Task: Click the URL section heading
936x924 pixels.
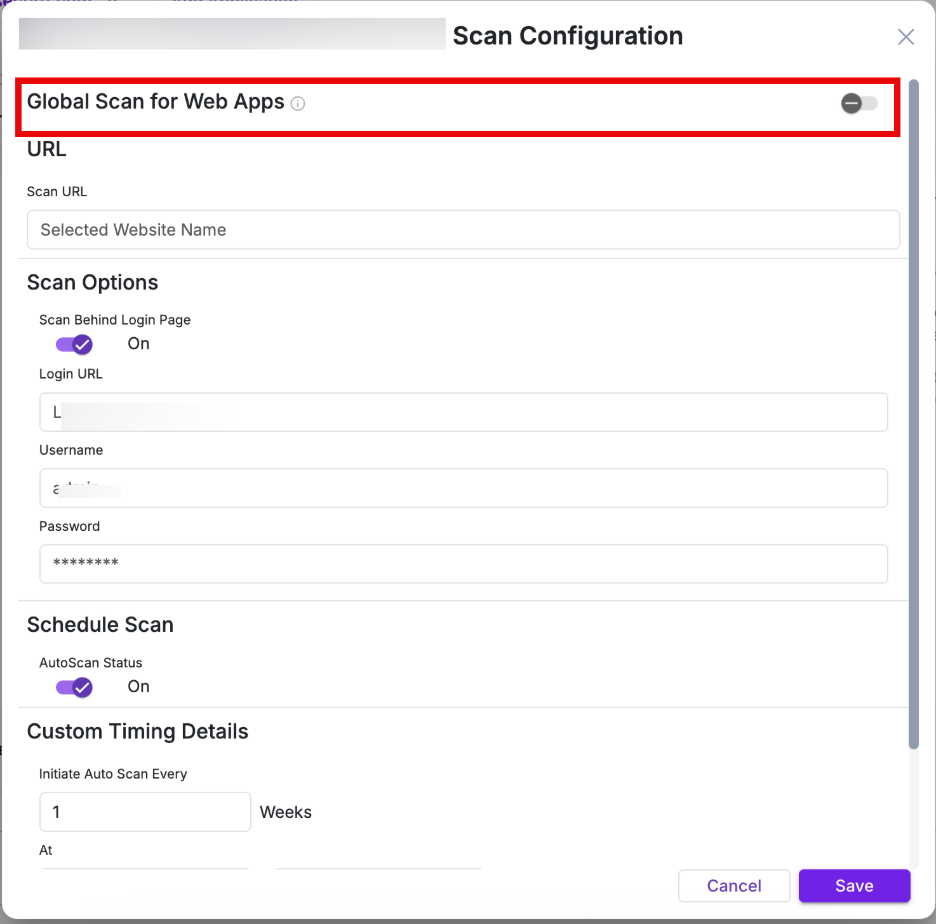Action: coord(47,150)
